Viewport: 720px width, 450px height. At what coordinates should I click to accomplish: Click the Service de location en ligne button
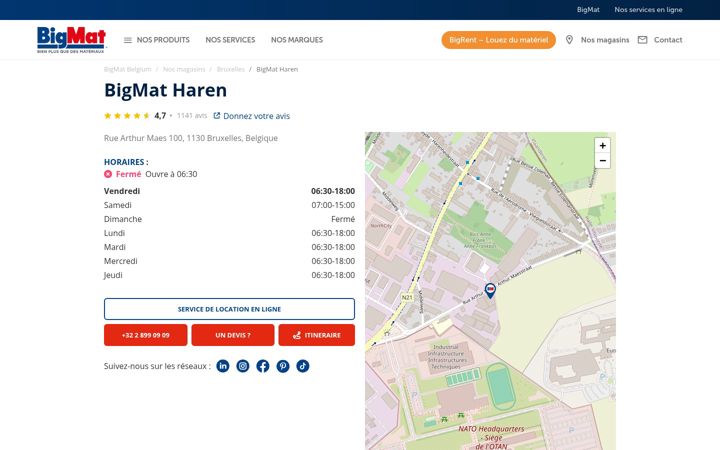click(229, 309)
